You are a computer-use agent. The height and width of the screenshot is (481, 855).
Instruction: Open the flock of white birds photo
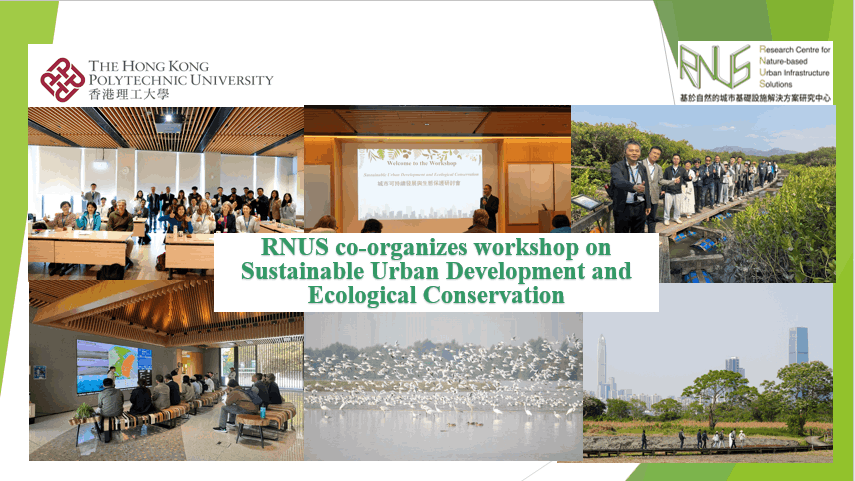pos(443,386)
